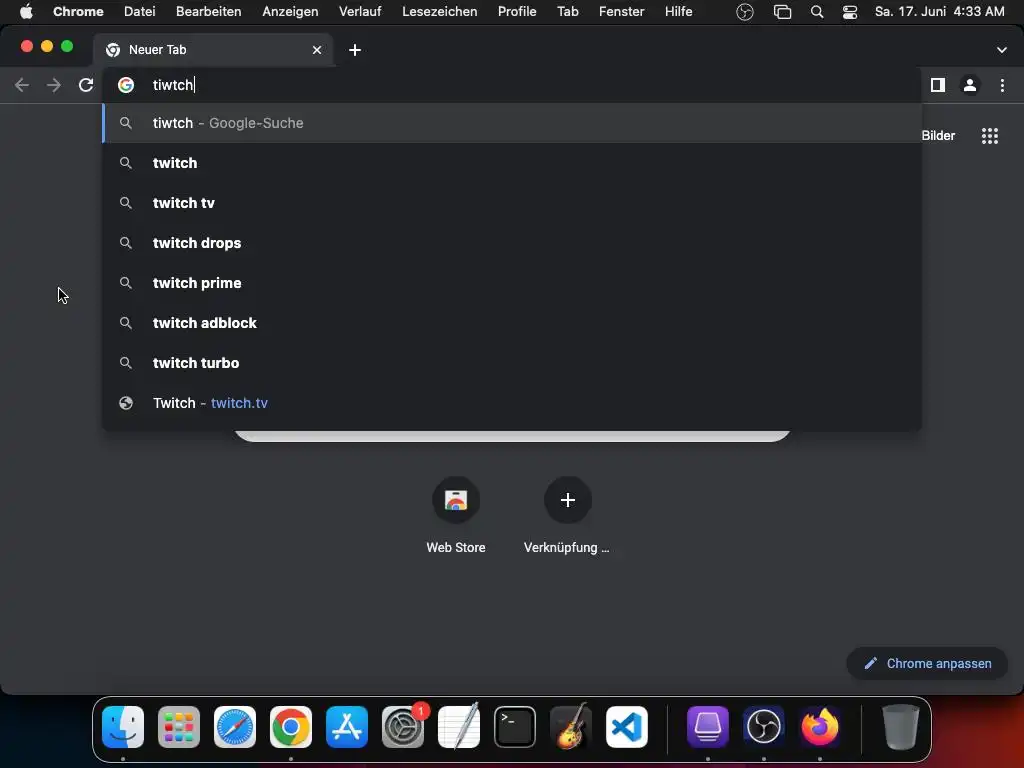Open Control Center in menu bar
The width and height of the screenshot is (1024, 768).
(850, 12)
